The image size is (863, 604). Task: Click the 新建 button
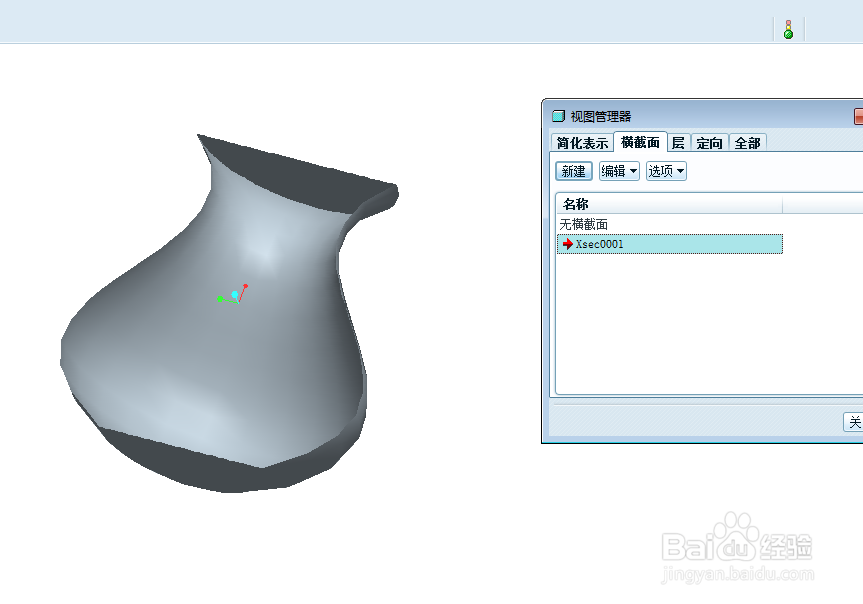573,171
